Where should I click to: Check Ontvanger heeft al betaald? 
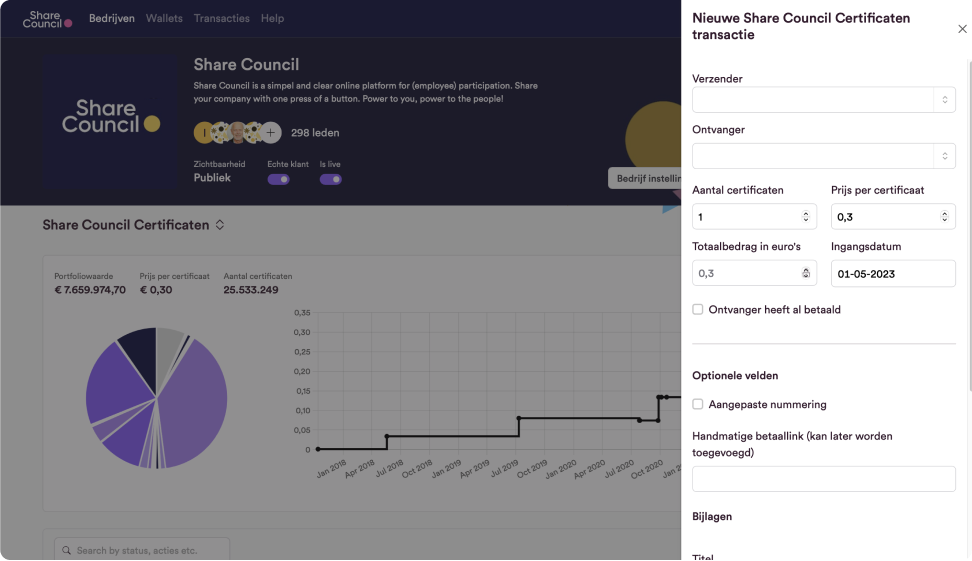coord(698,309)
